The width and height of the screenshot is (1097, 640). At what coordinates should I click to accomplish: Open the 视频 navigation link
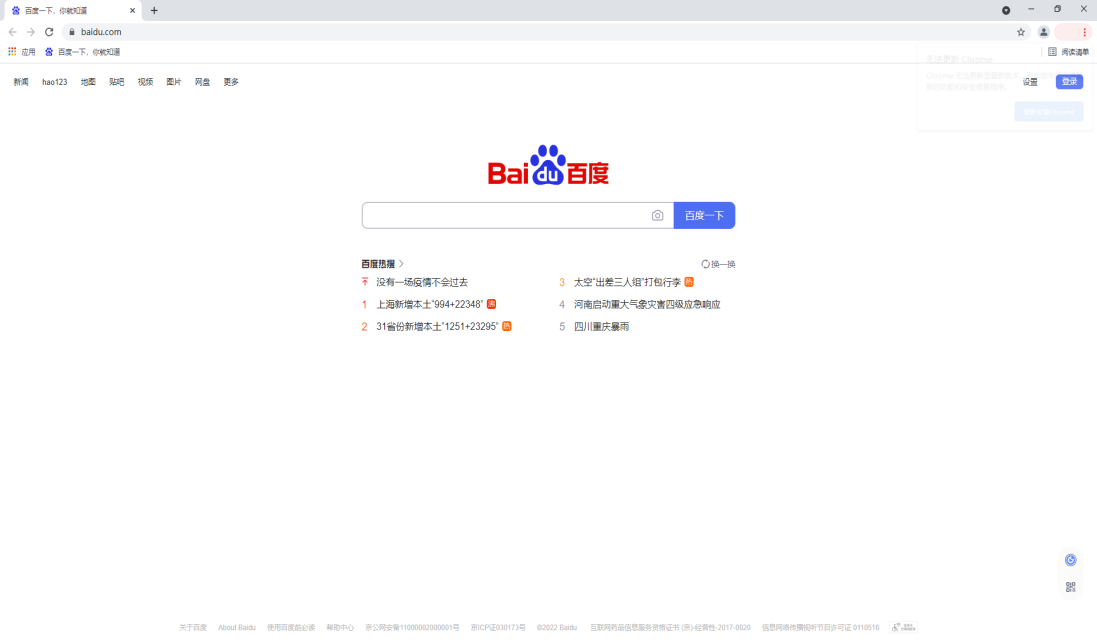pos(146,82)
